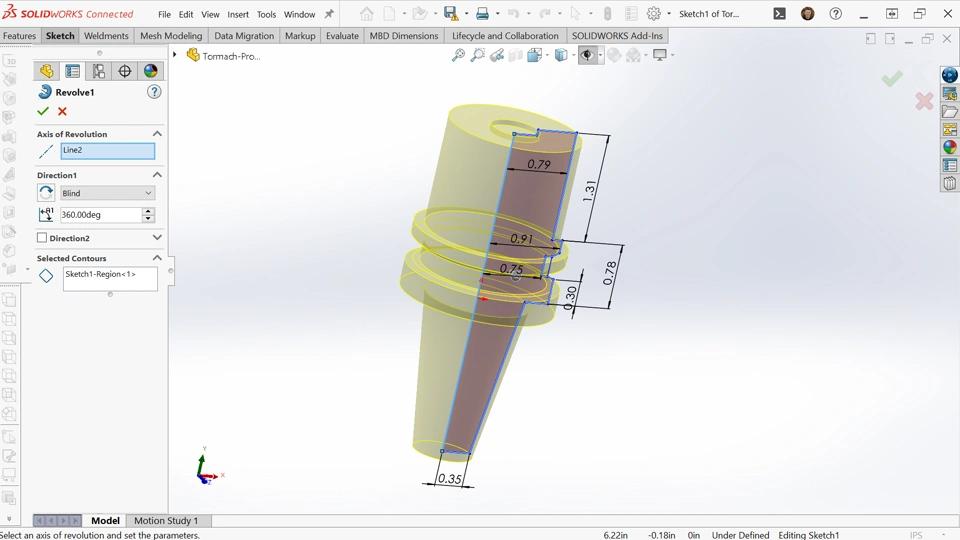Open the Hide/Show Items dropdown arrow
Screen dimensions: 960x540
coord(600,56)
